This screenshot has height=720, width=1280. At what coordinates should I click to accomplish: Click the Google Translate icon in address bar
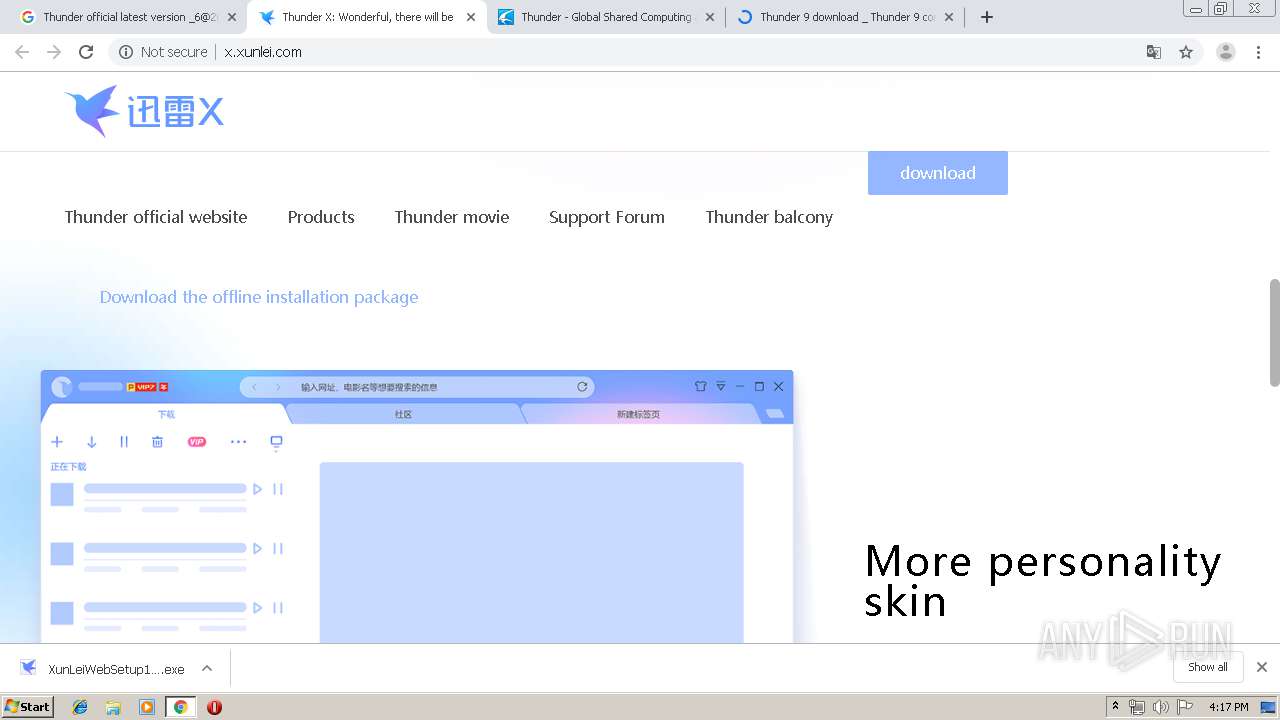coord(1153,52)
